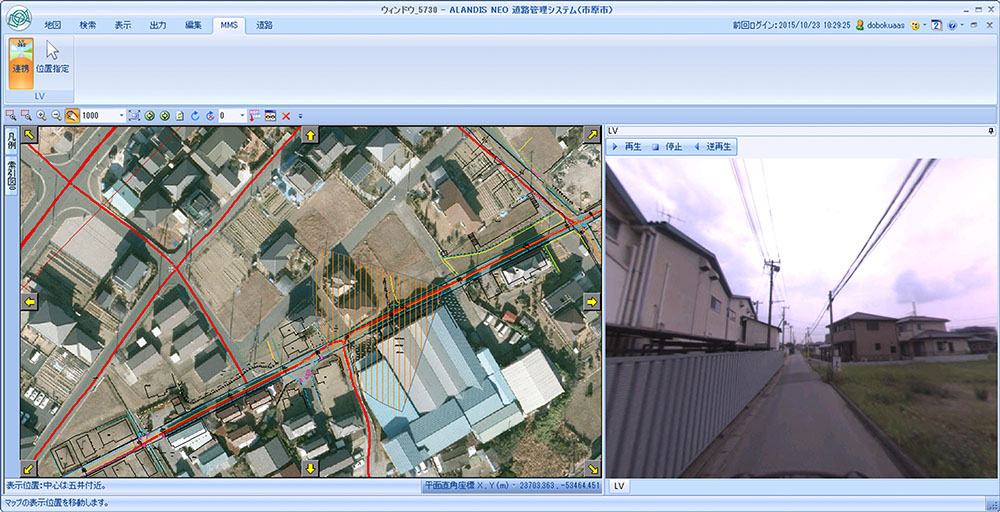This screenshot has width=1000, height=512.
Task: Select the 位置指定 cursor tool
Action: click(52, 58)
